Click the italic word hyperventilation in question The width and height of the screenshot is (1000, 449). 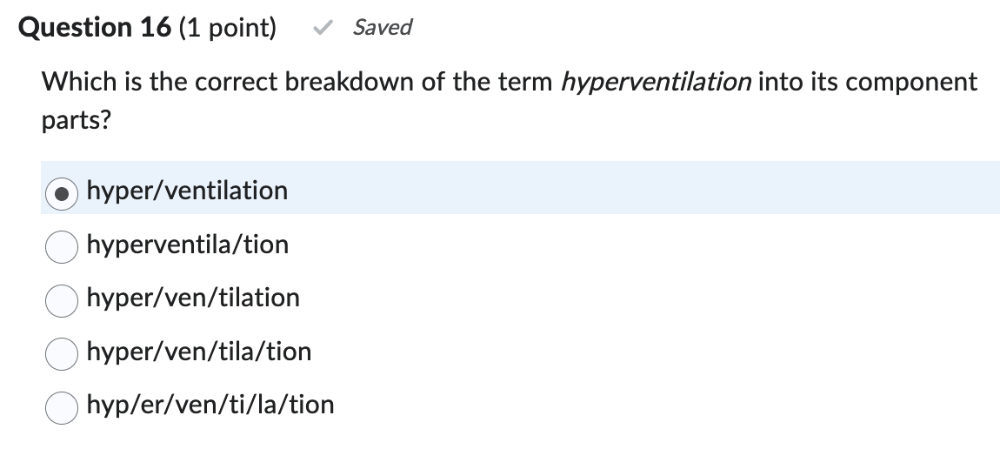coord(655,82)
